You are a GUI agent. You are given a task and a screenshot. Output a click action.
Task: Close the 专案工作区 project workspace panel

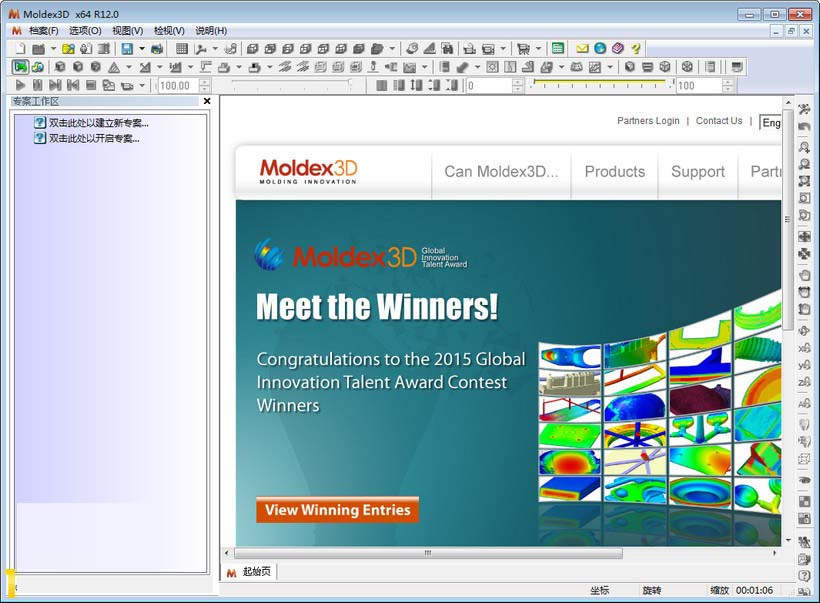click(x=207, y=101)
